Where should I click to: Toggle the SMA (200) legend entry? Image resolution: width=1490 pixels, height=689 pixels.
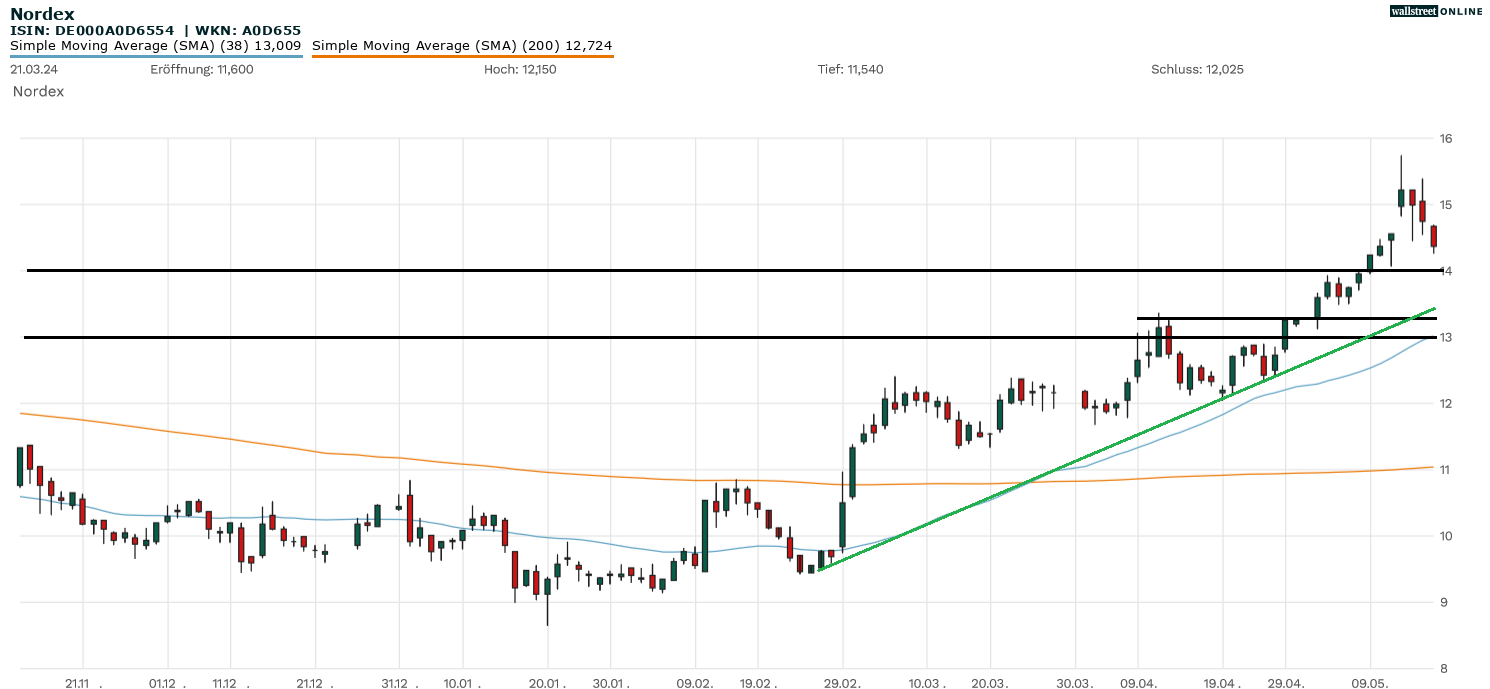click(x=462, y=45)
